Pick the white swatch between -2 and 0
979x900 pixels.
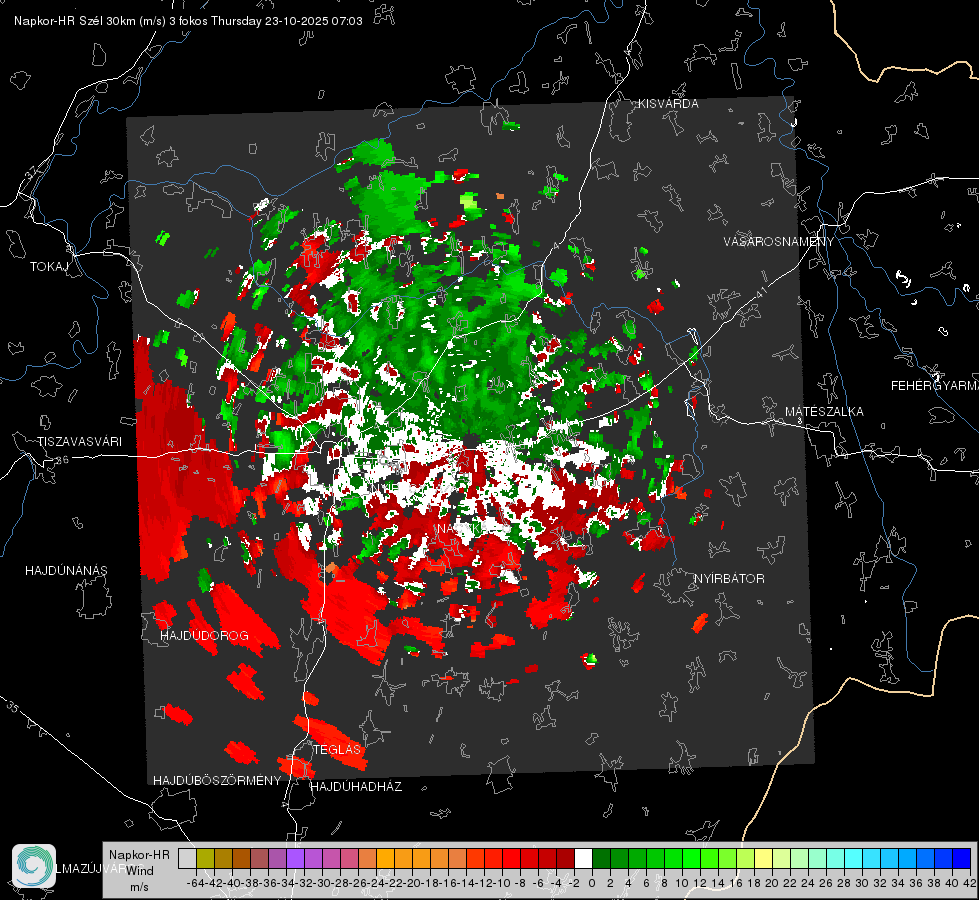point(583,858)
